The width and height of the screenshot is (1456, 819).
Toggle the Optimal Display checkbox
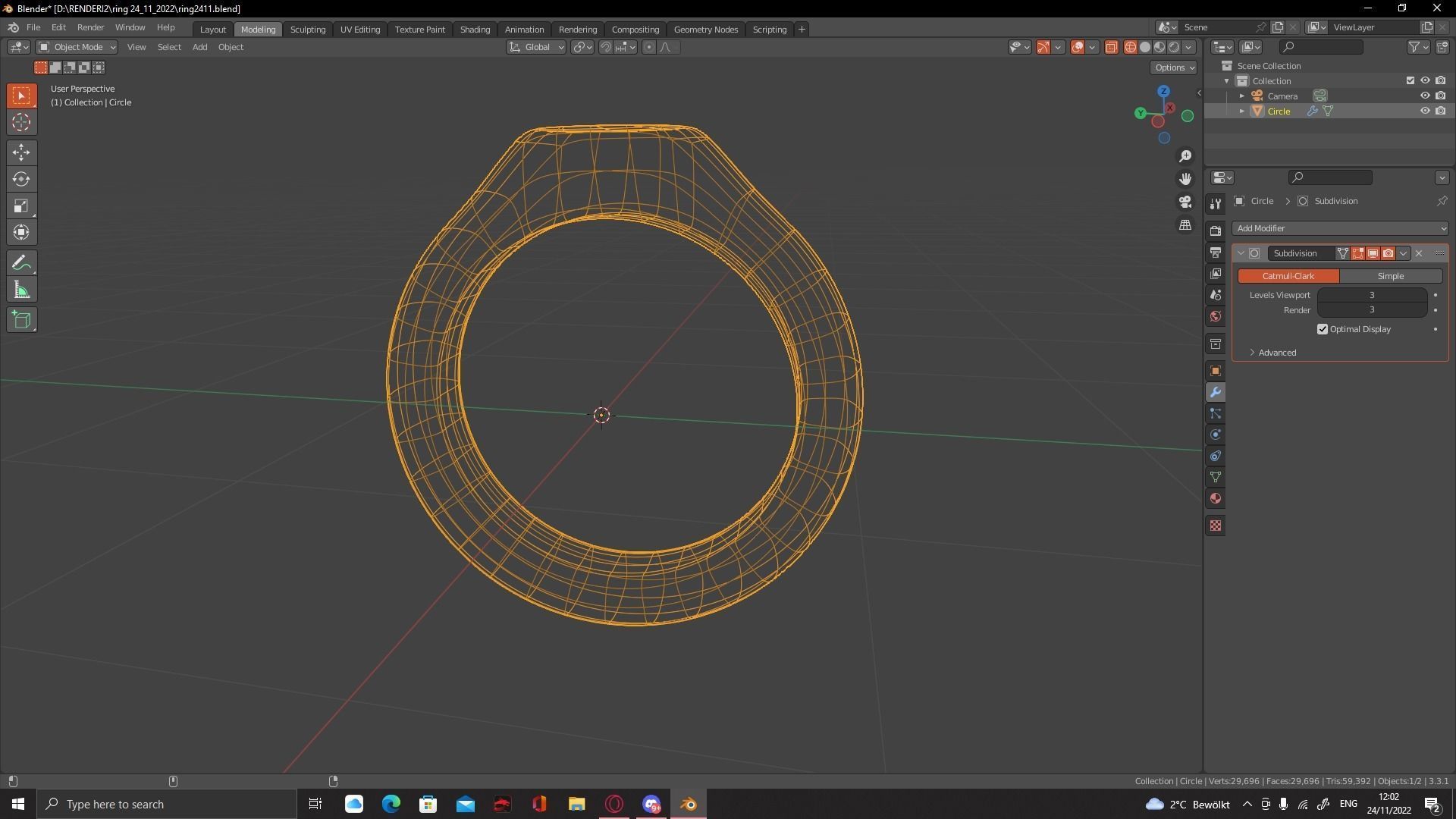tap(1323, 329)
